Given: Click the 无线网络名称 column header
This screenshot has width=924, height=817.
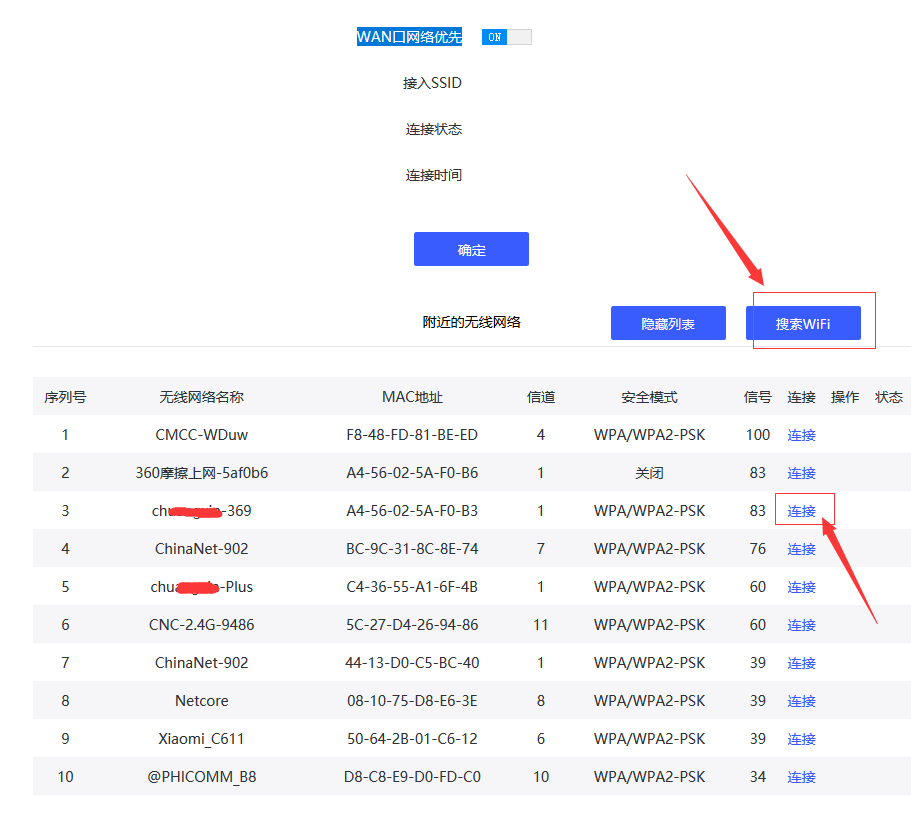Looking at the screenshot, I should tap(202, 397).
